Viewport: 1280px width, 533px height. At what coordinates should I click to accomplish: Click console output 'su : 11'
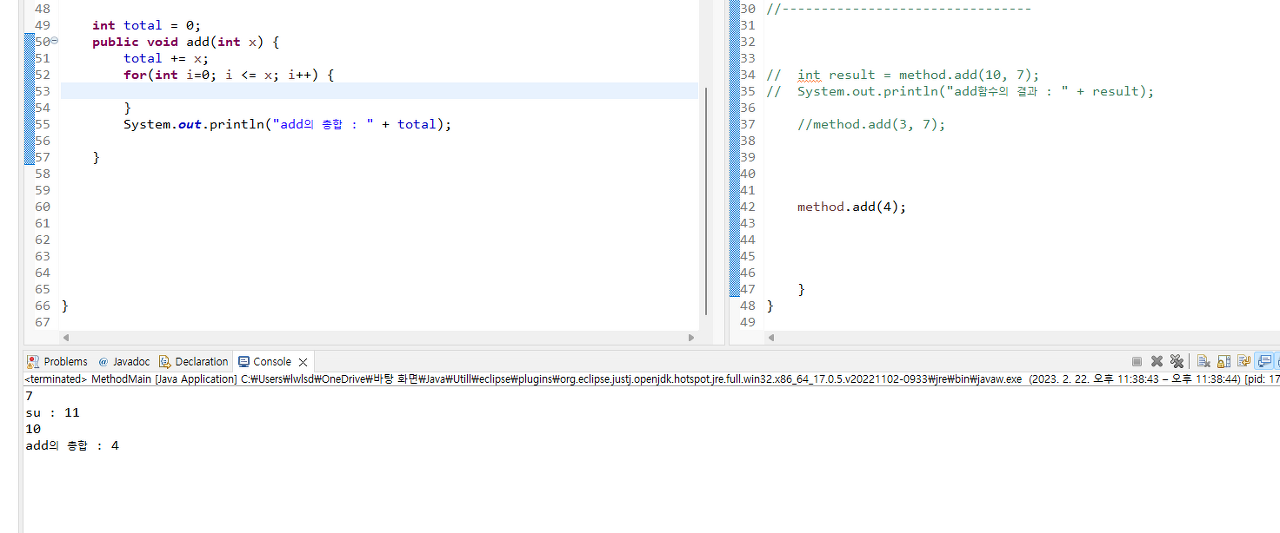click(x=52, y=412)
